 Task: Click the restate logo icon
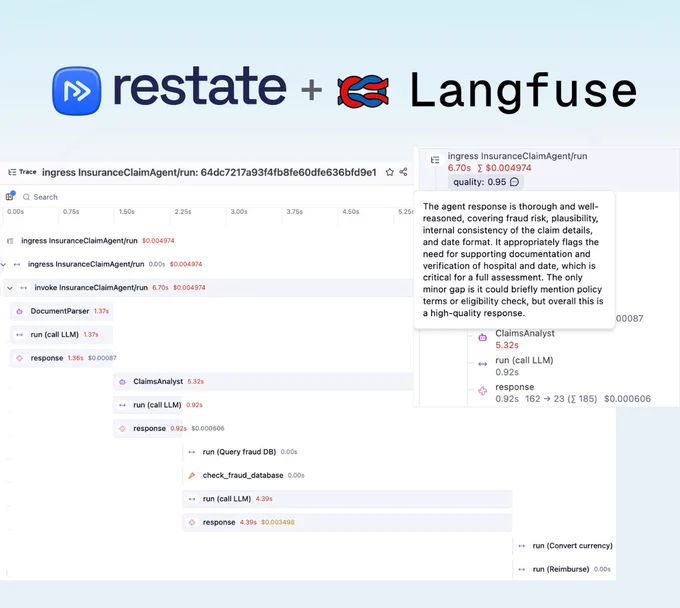(x=77, y=91)
